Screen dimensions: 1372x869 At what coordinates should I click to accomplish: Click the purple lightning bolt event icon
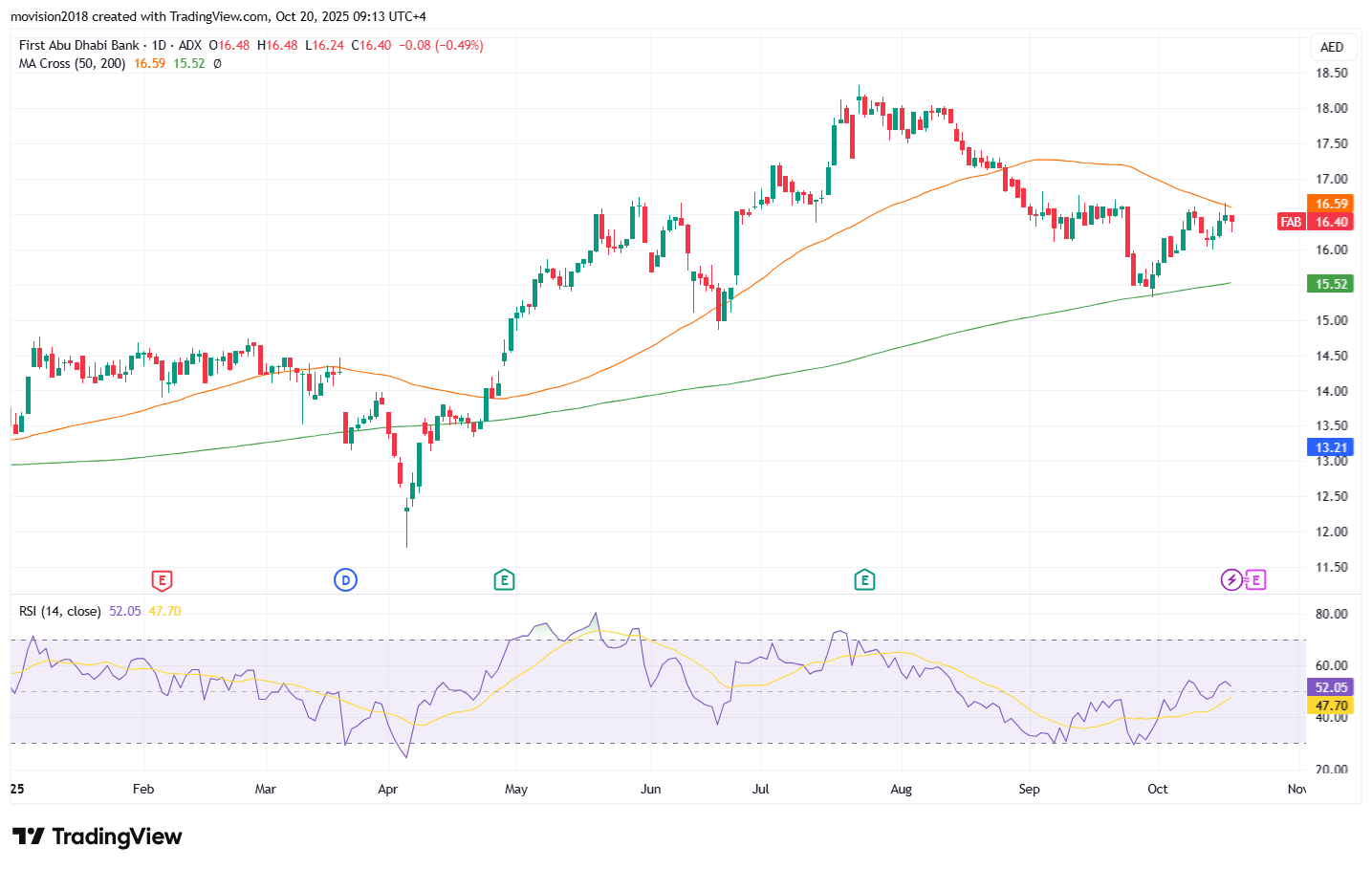tap(1232, 580)
